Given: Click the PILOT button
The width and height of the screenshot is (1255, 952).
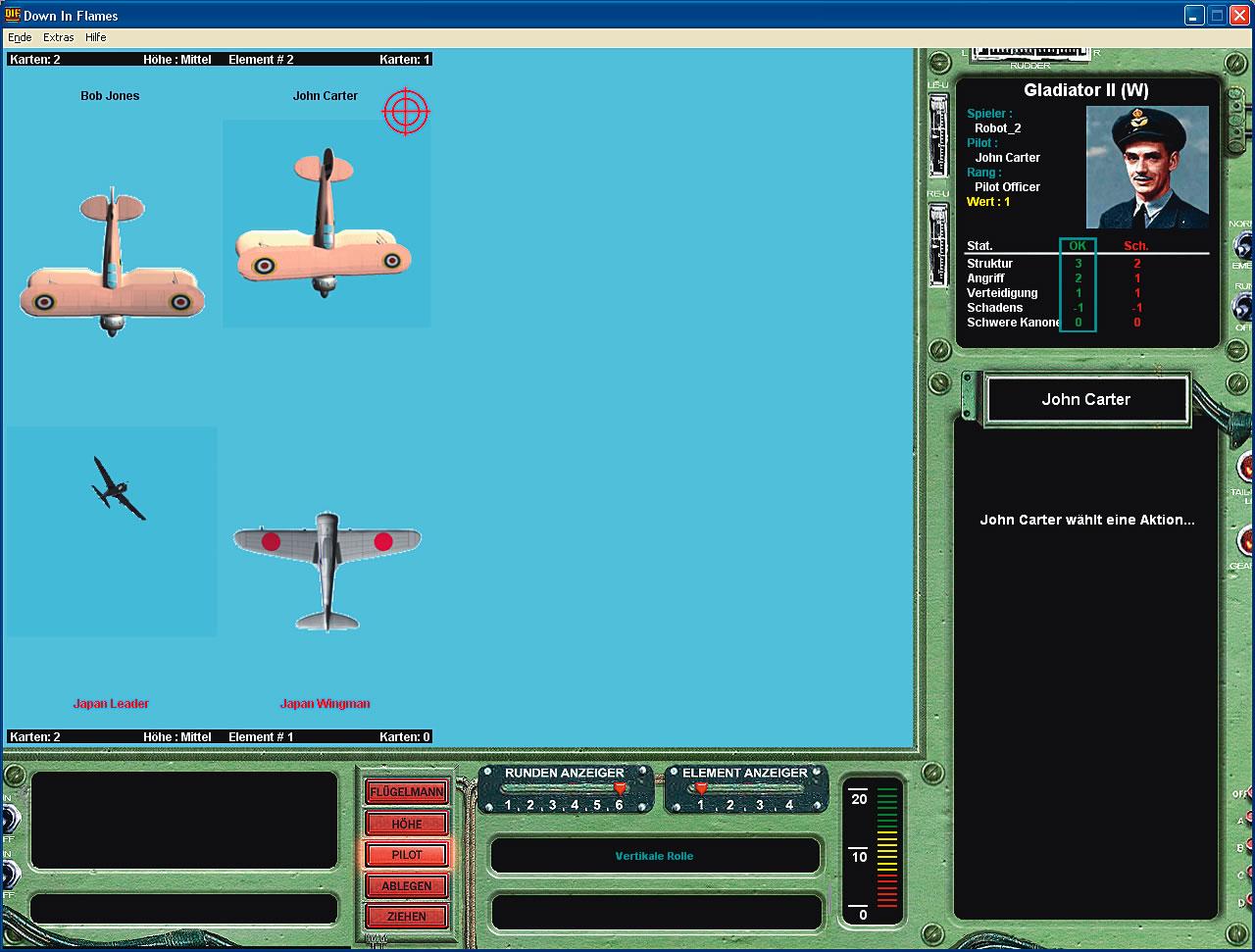Looking at the screenshot, I should click(x=407, y=855).
